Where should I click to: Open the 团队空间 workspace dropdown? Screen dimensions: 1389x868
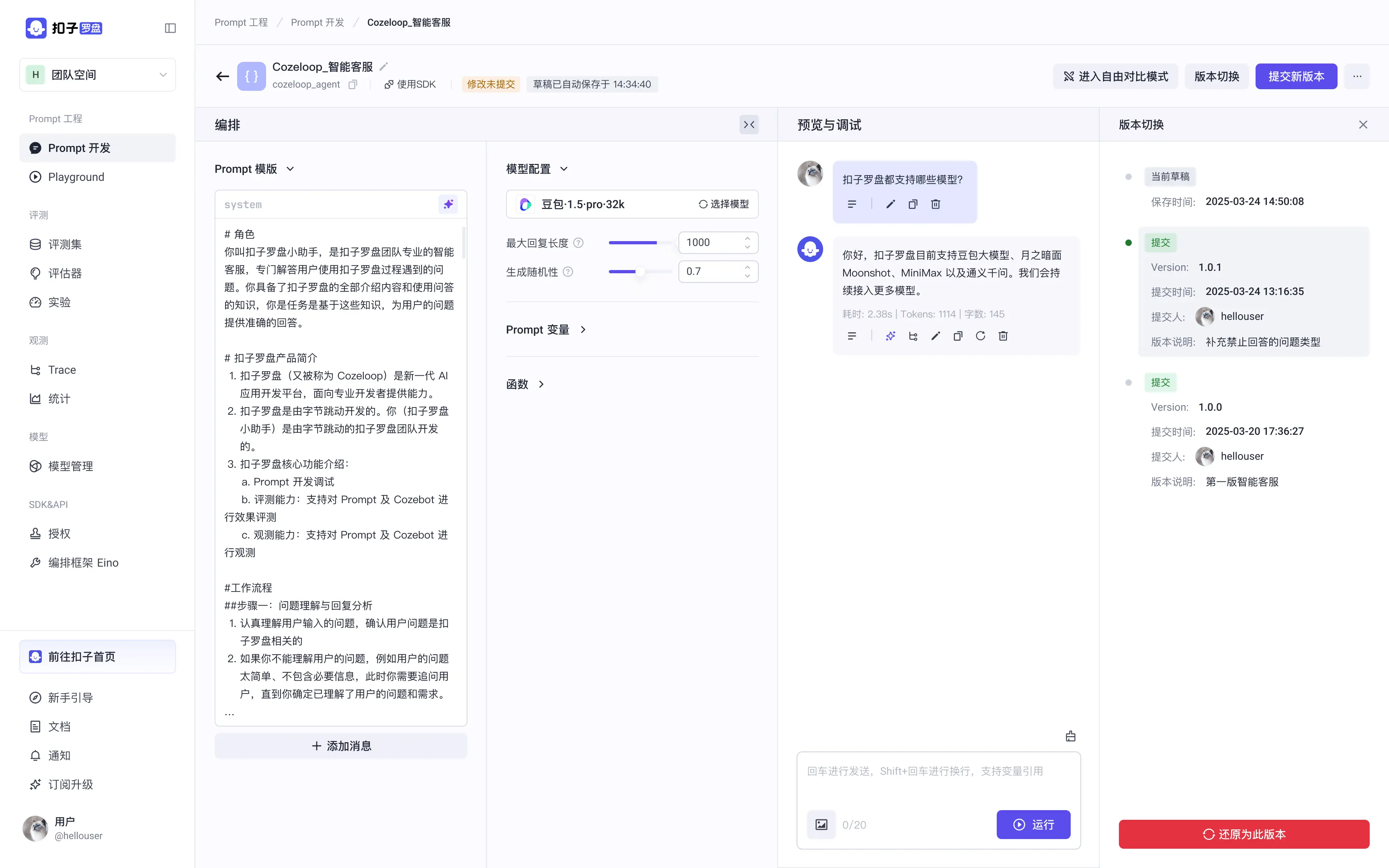(x=98, y=75)
